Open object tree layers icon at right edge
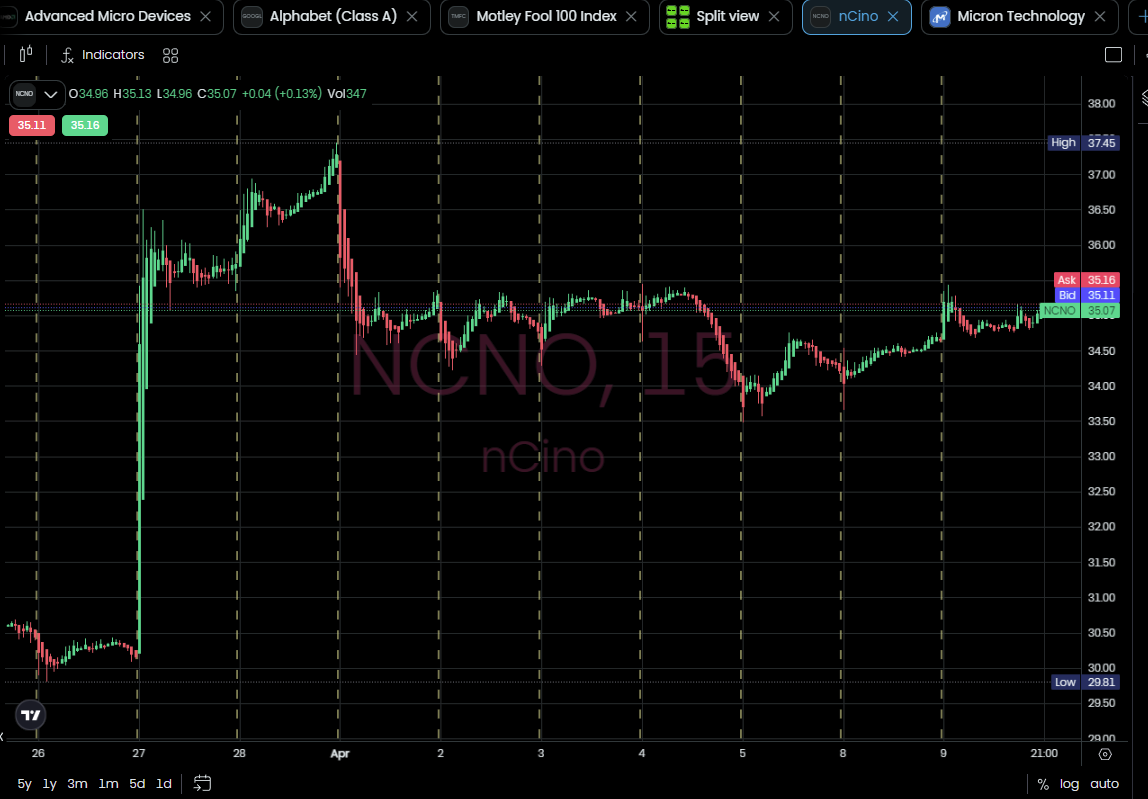 click(1143, 98)
